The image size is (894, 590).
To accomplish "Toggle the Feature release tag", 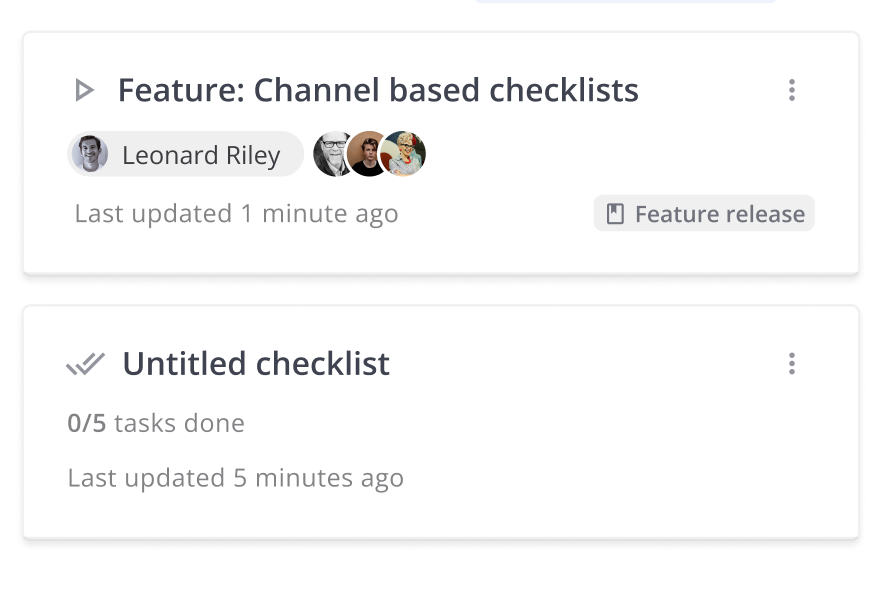I will coord(703,212).
